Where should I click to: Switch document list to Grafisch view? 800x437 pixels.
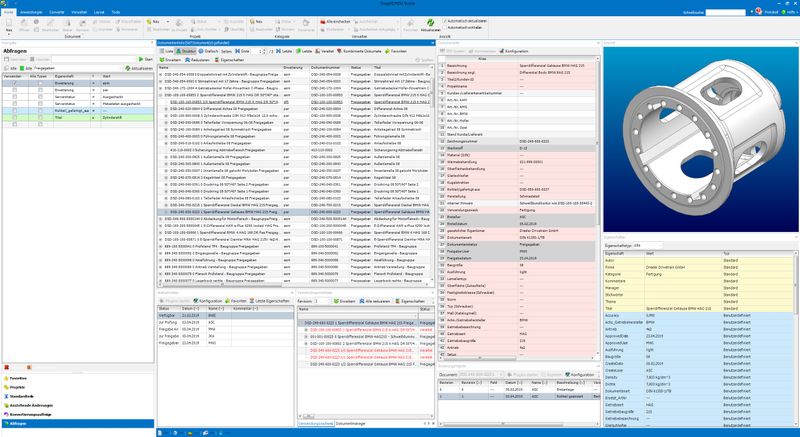[x=209, y=52]
